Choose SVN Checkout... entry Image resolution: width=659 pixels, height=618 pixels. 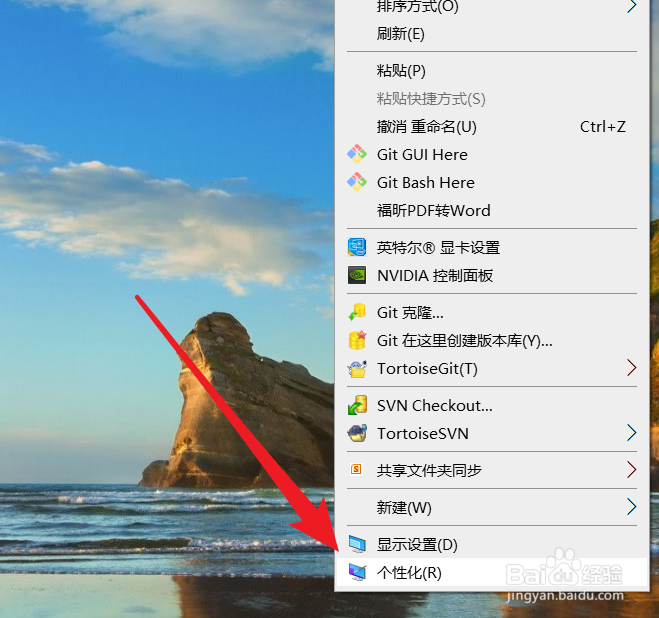[492, 405]
